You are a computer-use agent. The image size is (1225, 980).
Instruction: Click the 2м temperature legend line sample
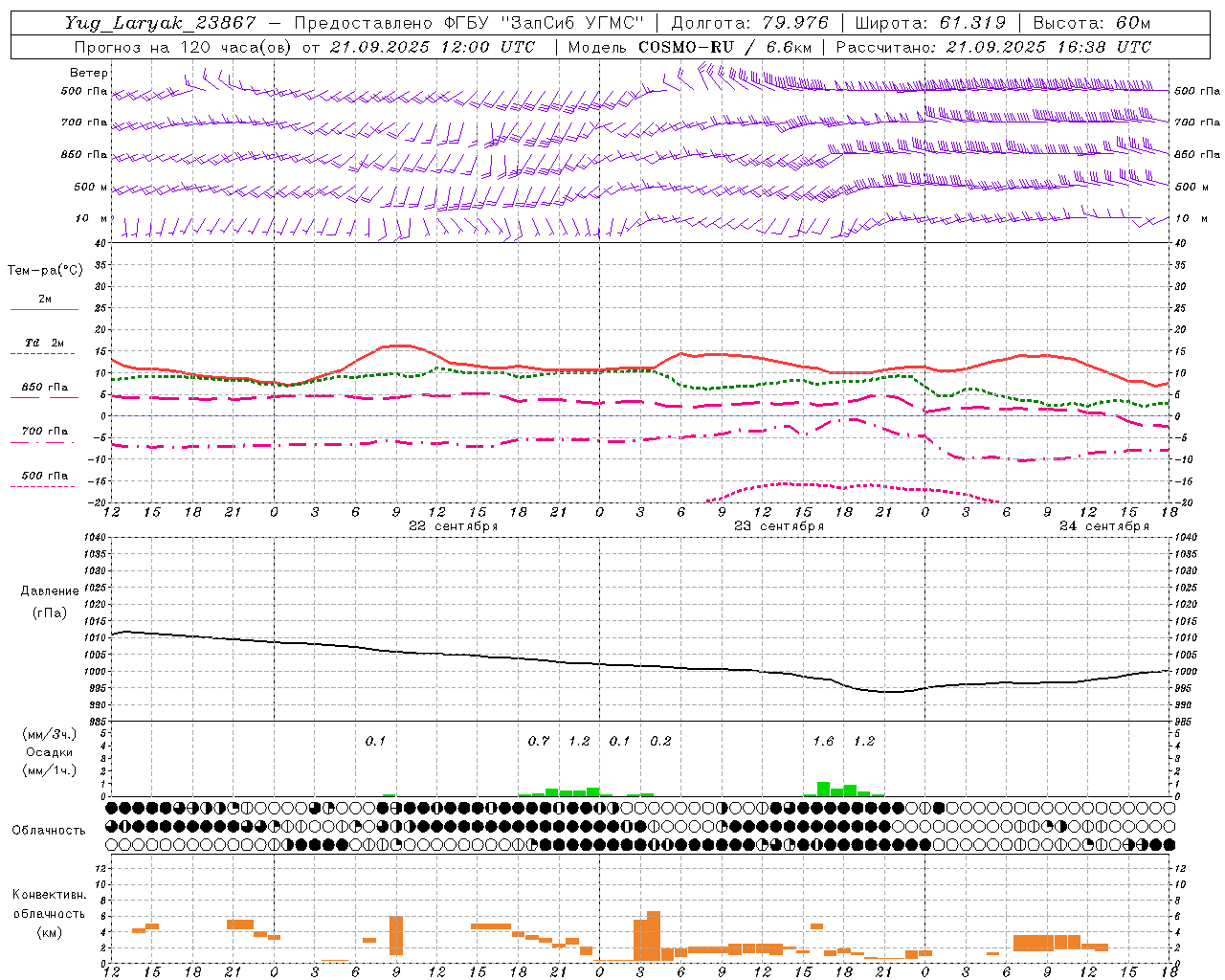(44, 309)
